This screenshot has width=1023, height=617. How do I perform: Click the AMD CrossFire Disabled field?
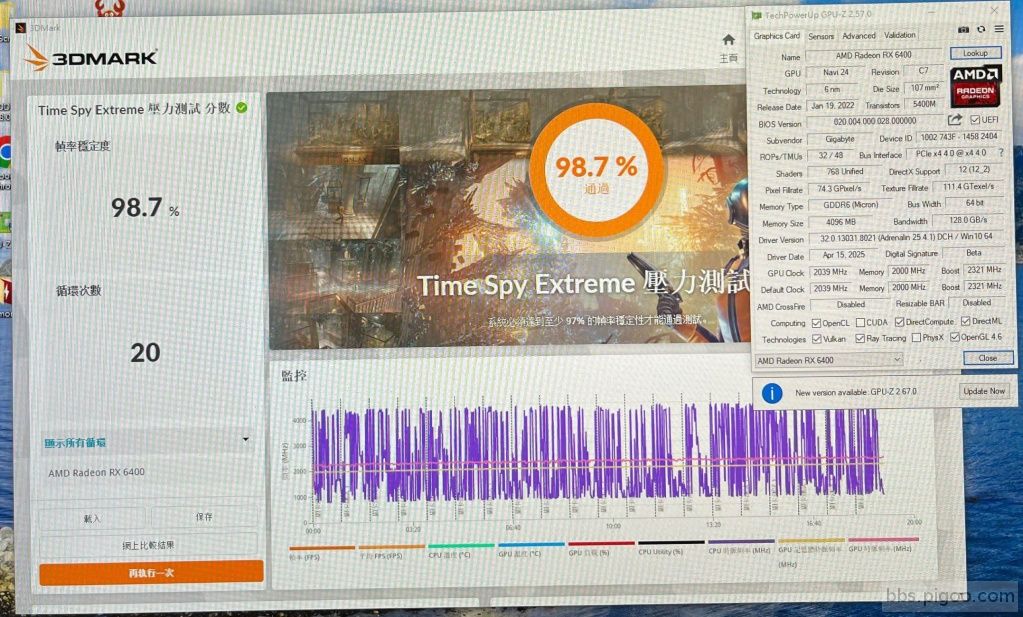click(850, 304)
